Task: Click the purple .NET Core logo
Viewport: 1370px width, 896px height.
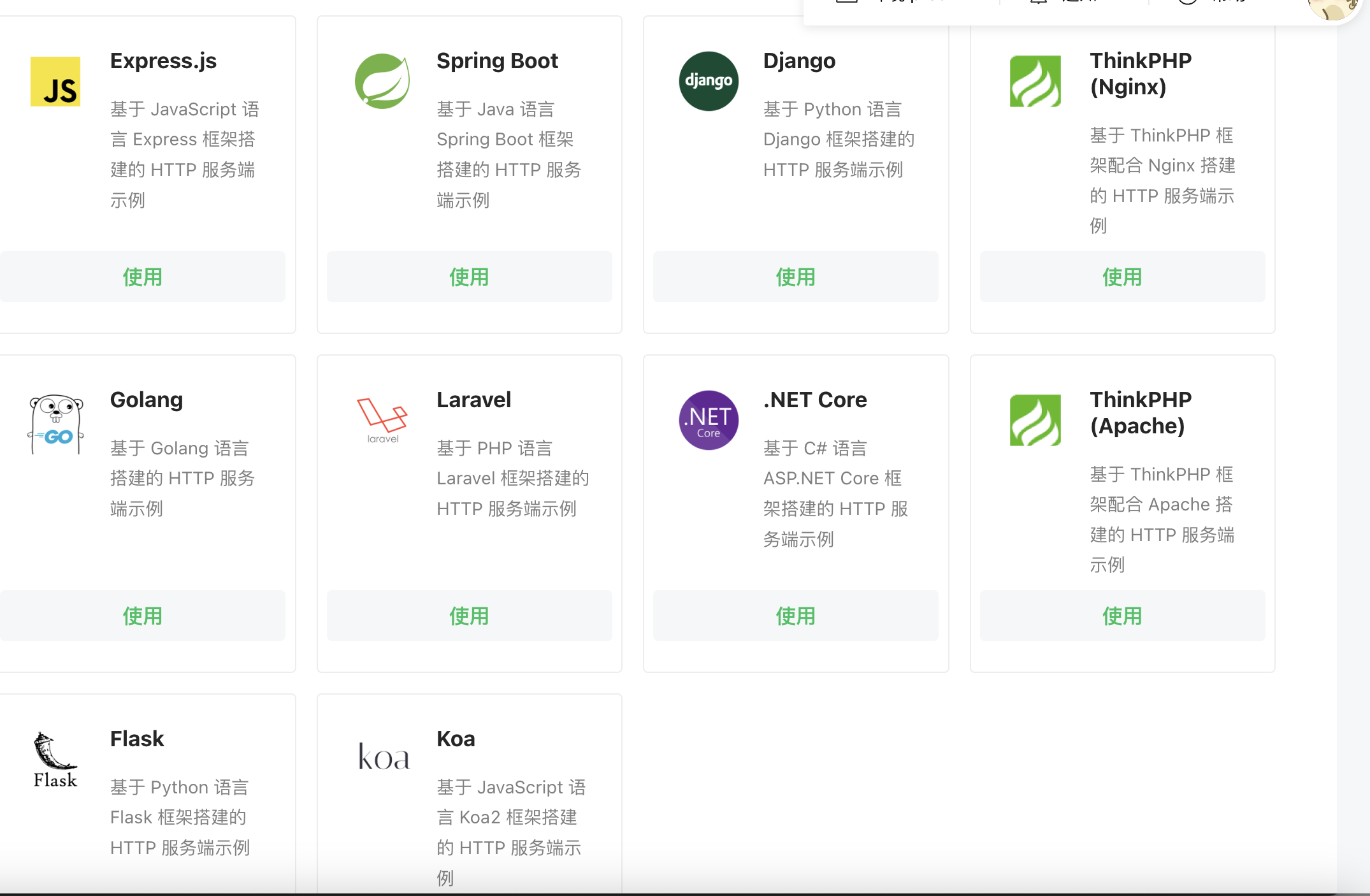Action: (709, 420)
